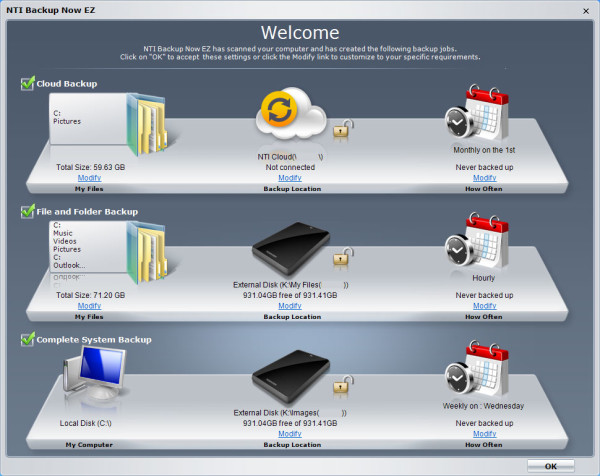Modify the Hourly backup schedule
The image size is (600, 476).
click(x=484, y=306)
